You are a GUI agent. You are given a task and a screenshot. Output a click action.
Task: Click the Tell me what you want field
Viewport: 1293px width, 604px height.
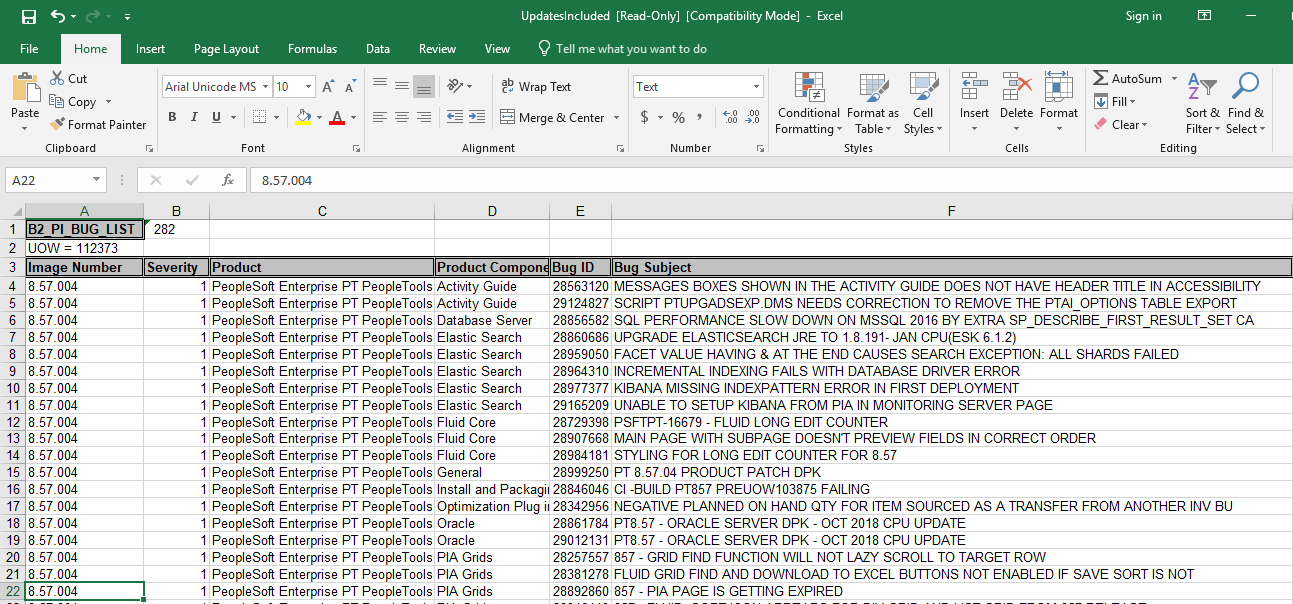click(631, 49)
